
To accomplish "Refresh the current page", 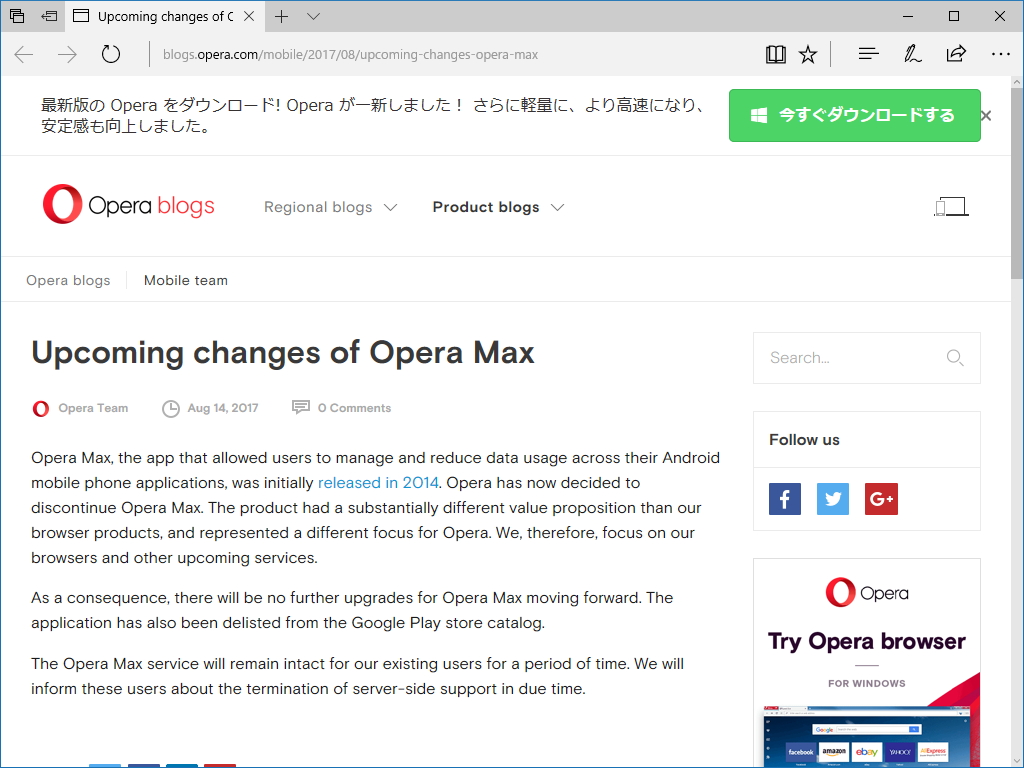I will point(111,54).
